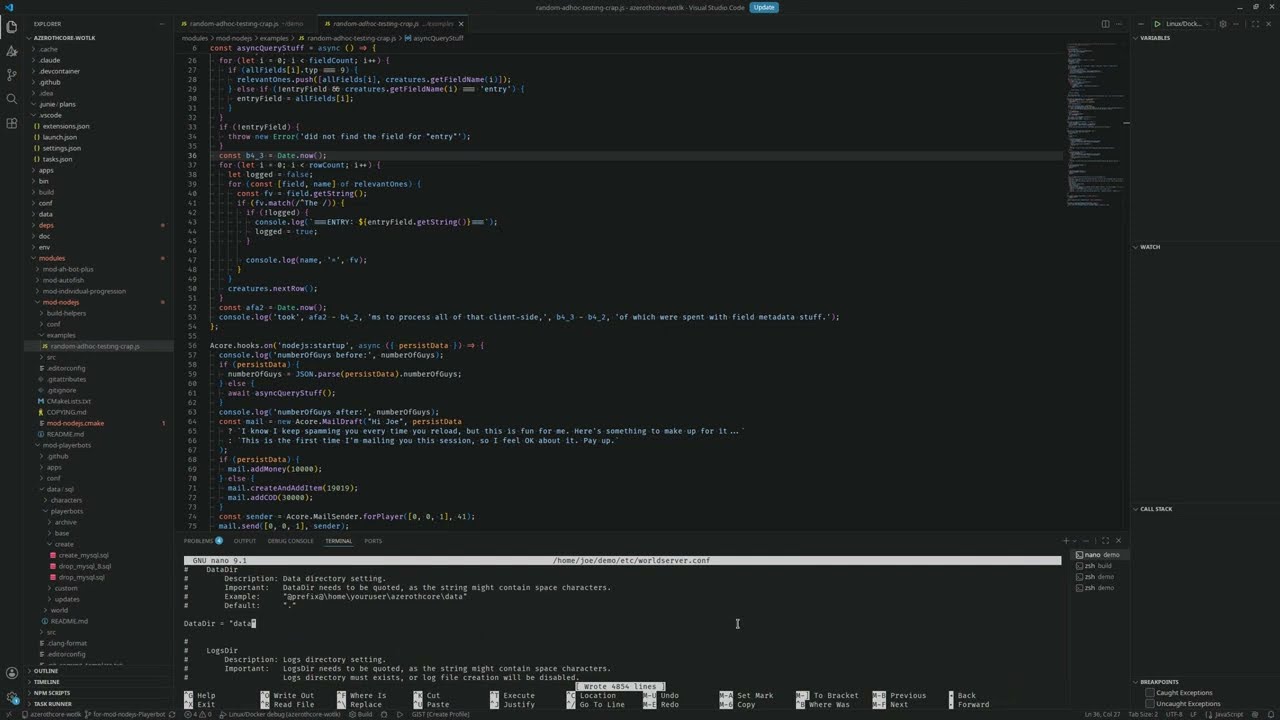Image resolution: width=1280 pixels, height=720 pixels.
Task: Click JavaScript language mode indicator
Action: [x=1228, y=715]
